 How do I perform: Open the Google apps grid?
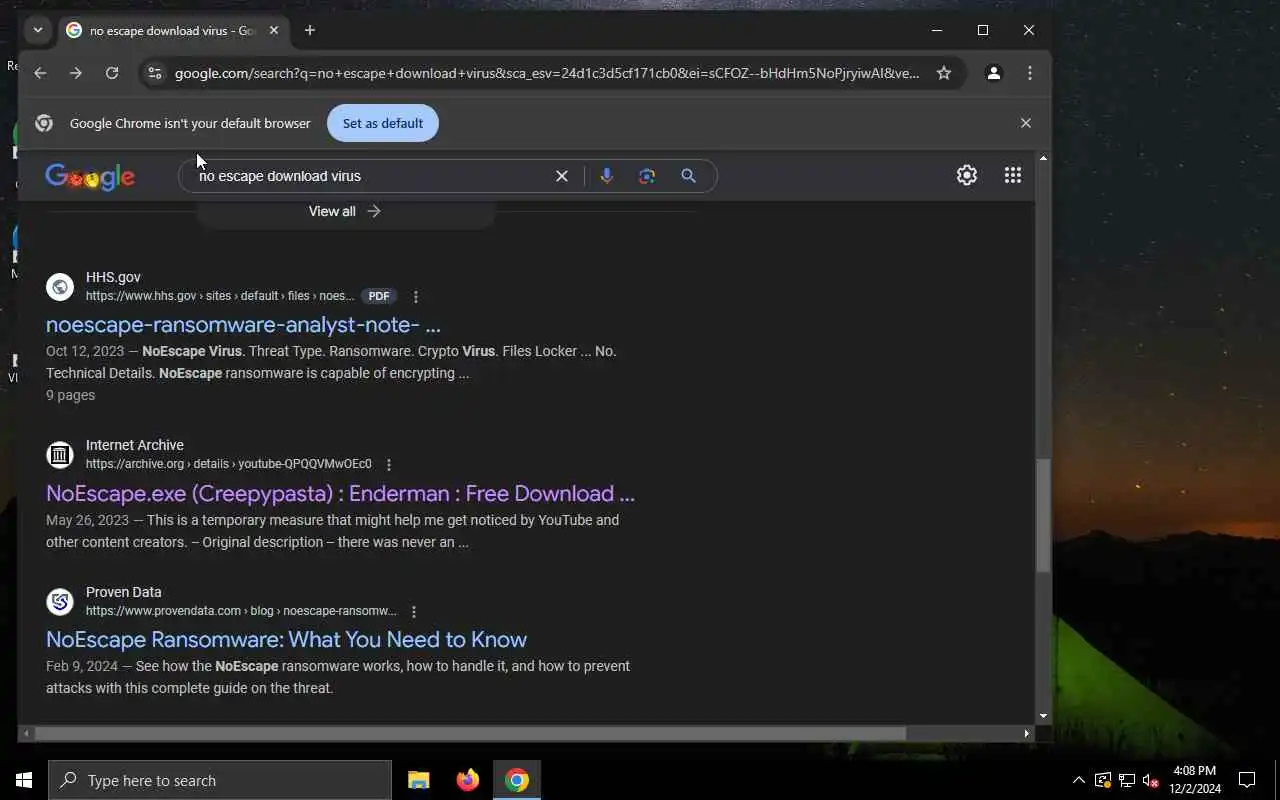[x=1013, y=175]
